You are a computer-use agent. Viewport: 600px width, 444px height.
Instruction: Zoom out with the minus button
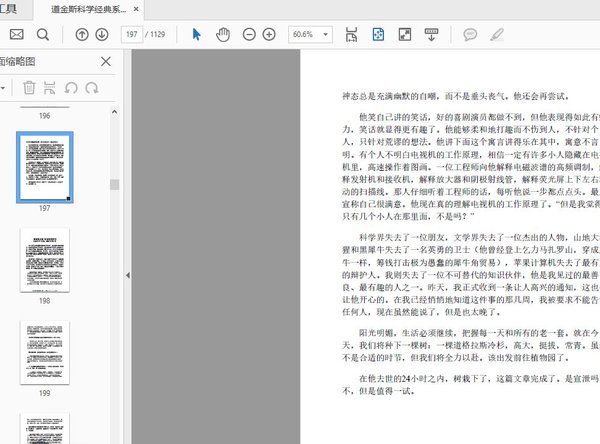[247, 35]
